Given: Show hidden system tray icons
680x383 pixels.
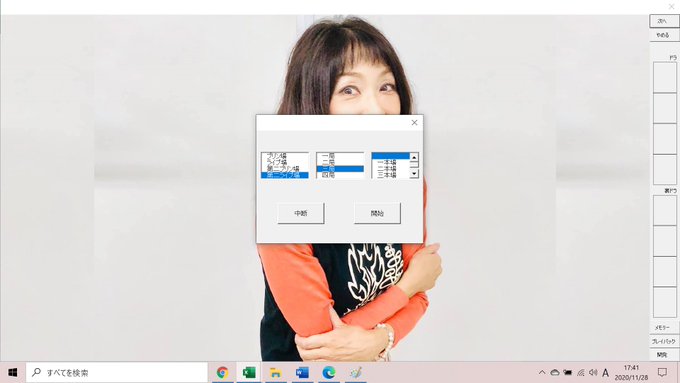Looking at the screenshot, I should coord(542,373).
